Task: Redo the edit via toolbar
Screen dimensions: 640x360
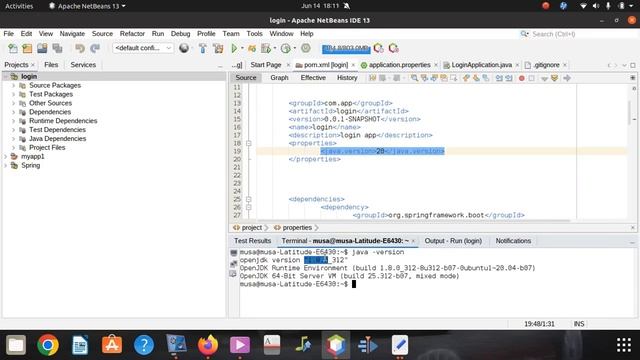Action: 95,49
